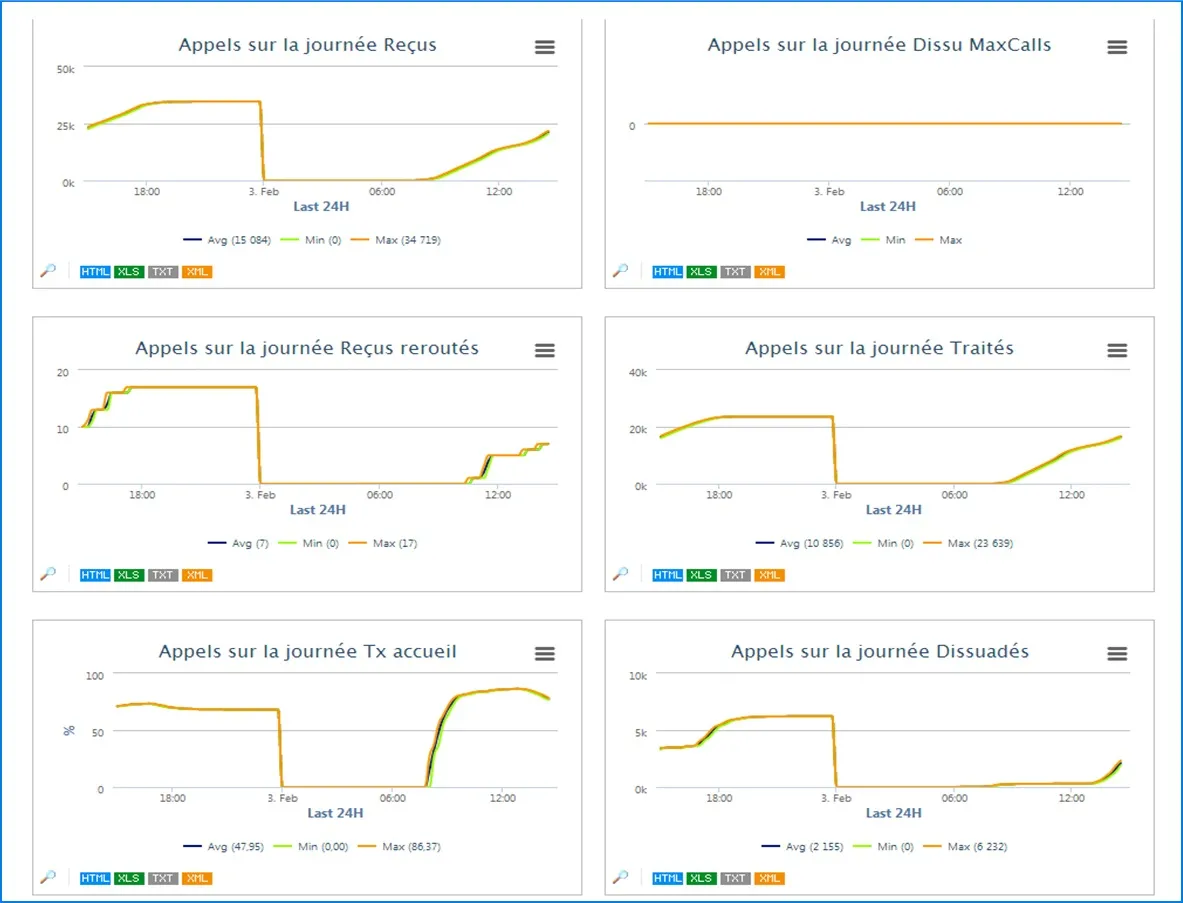Click magnifier icon under Reçus reroutés chart

[x=48, y=574]
